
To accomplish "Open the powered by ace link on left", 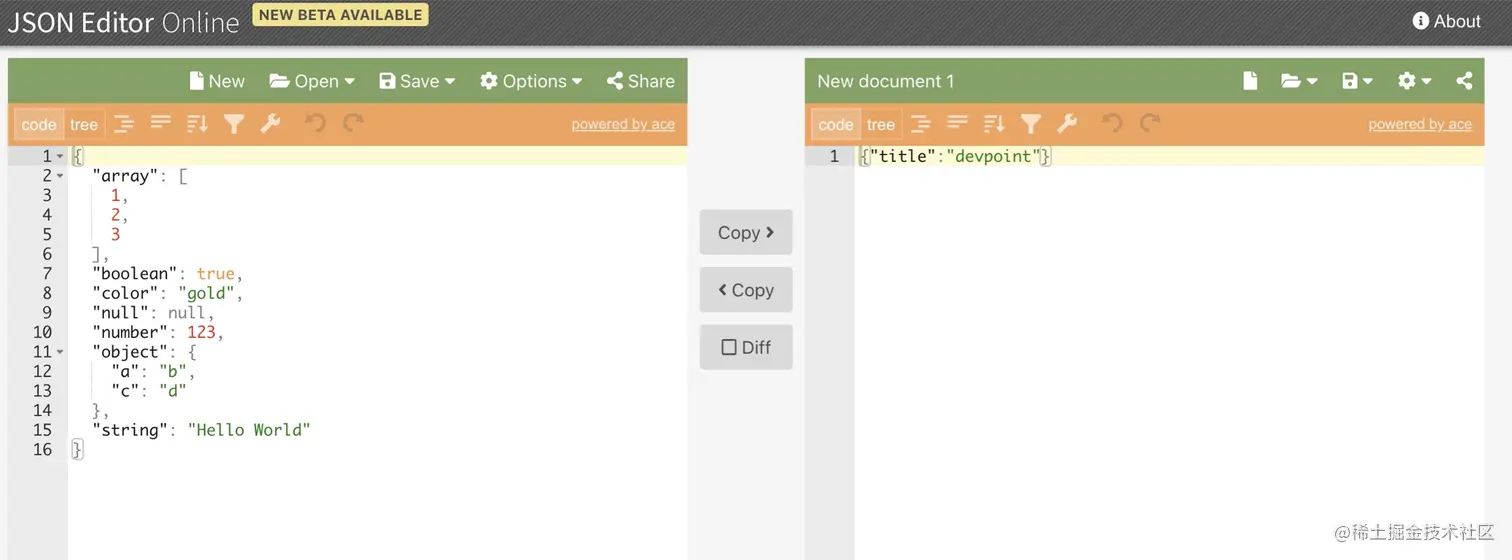I will coord(623,124).
